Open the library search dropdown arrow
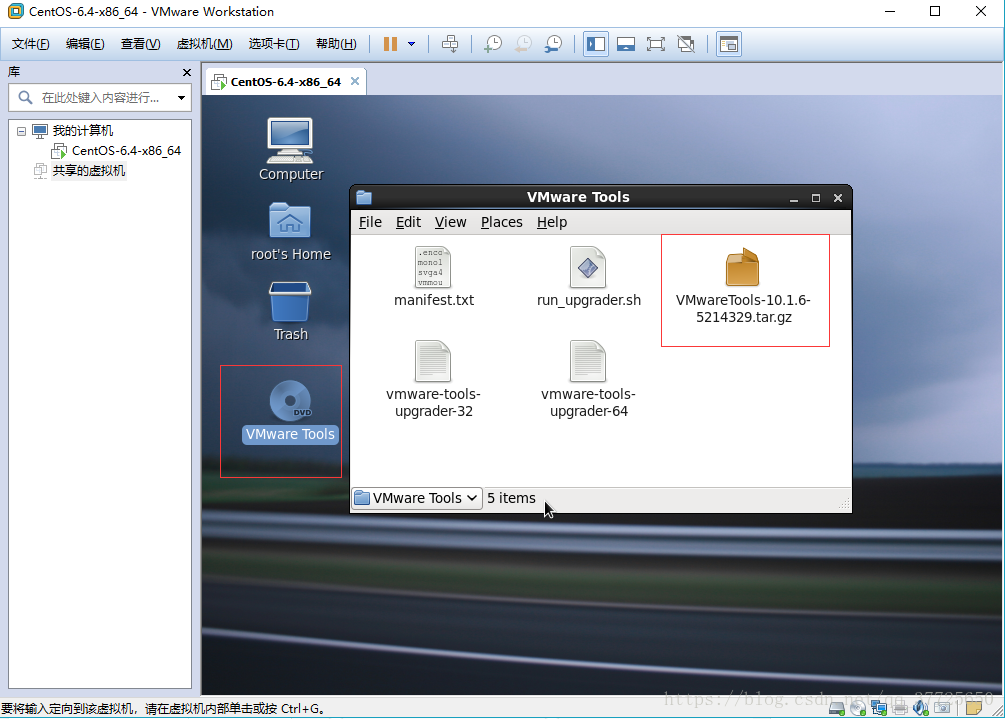Image resolution: width=1005 pixels, height=719 pixels. pyautogui.click(x=181, y=98)
